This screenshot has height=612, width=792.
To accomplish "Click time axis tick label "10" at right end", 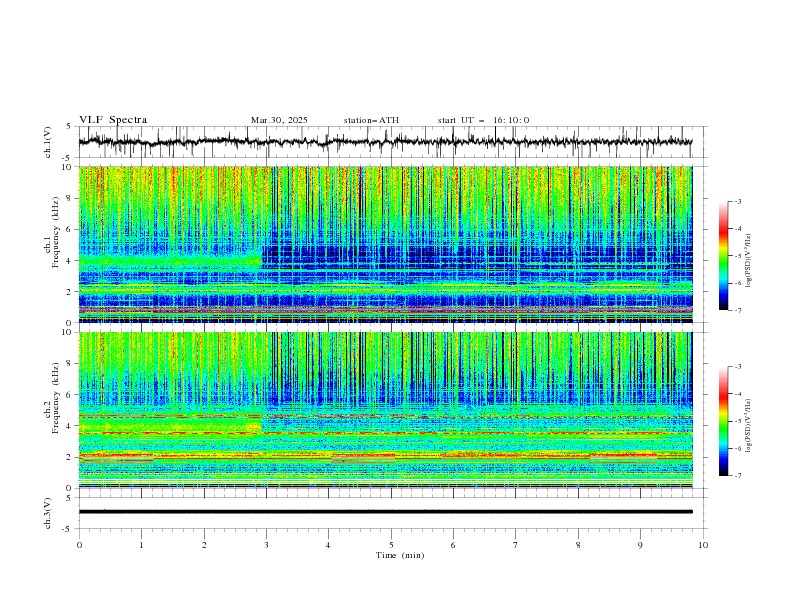I will (x=703, y=545).
